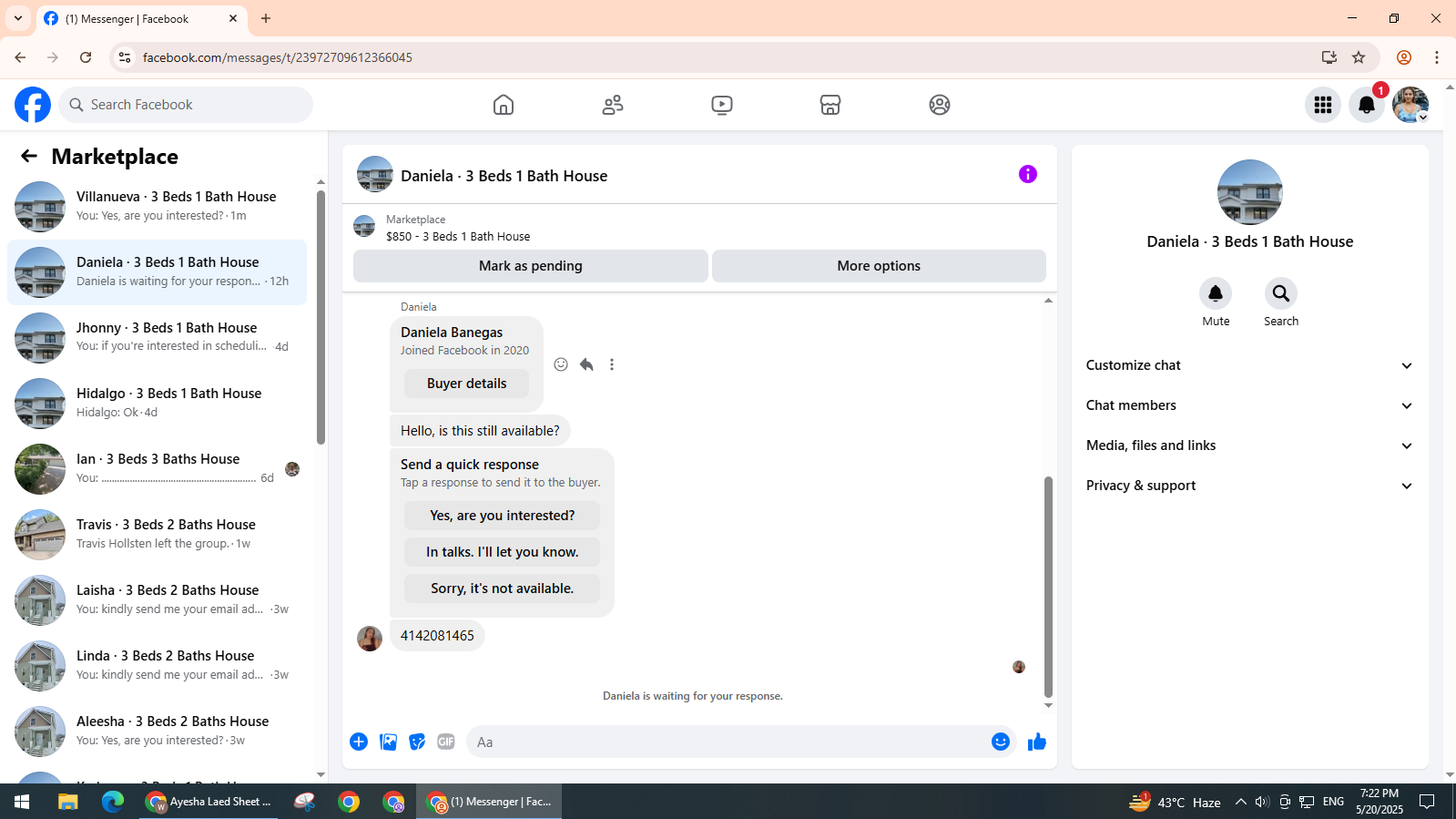Screen dimensions: 1456x819
Task: Send quick response Yes, are you interested?
Action: pos(502,516)
